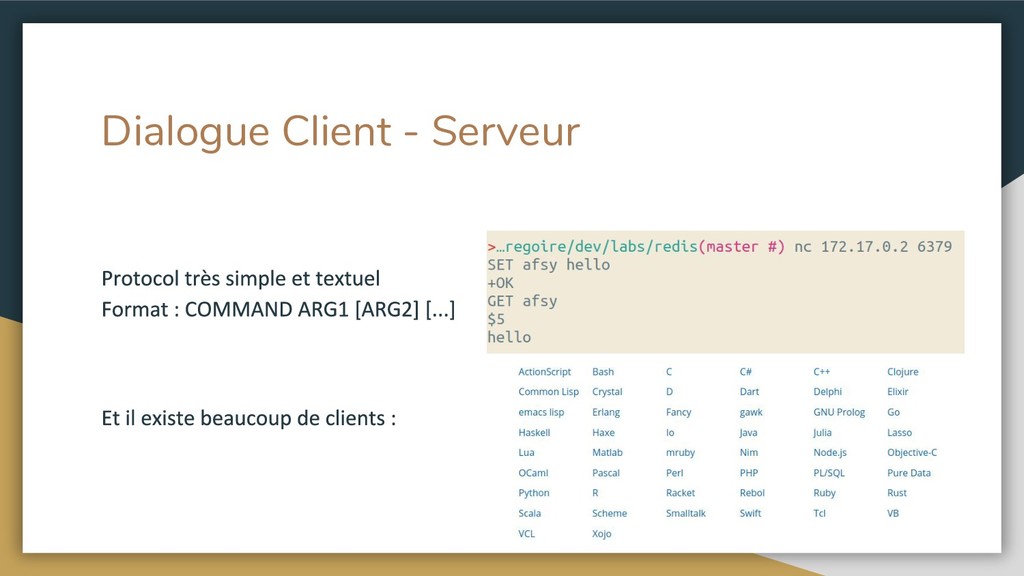Open the Objective-C client link
This screenshot has height=576, width=1024.
[912, 453]
